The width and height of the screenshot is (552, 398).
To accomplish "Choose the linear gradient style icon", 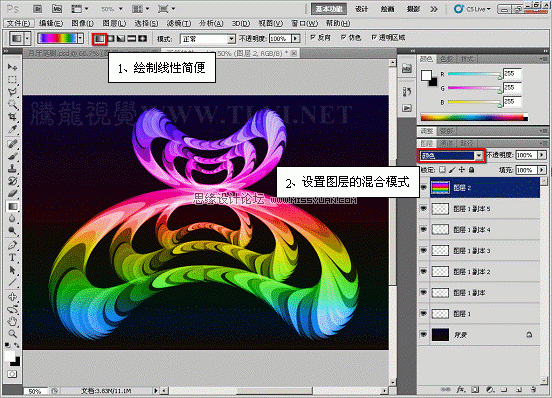I will pyautogui.click(x=99, y=38).
